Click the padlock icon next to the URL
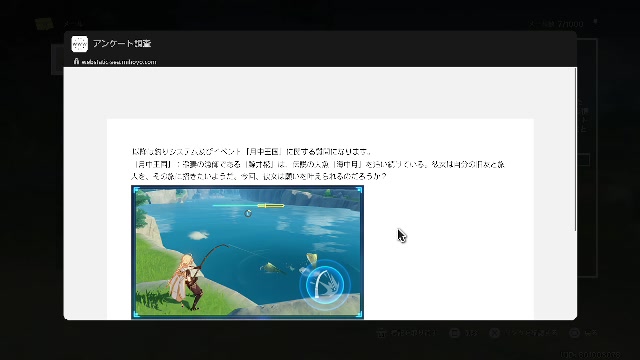The height and width of the screenshot is (360, 640). click(x=76, y=61)
